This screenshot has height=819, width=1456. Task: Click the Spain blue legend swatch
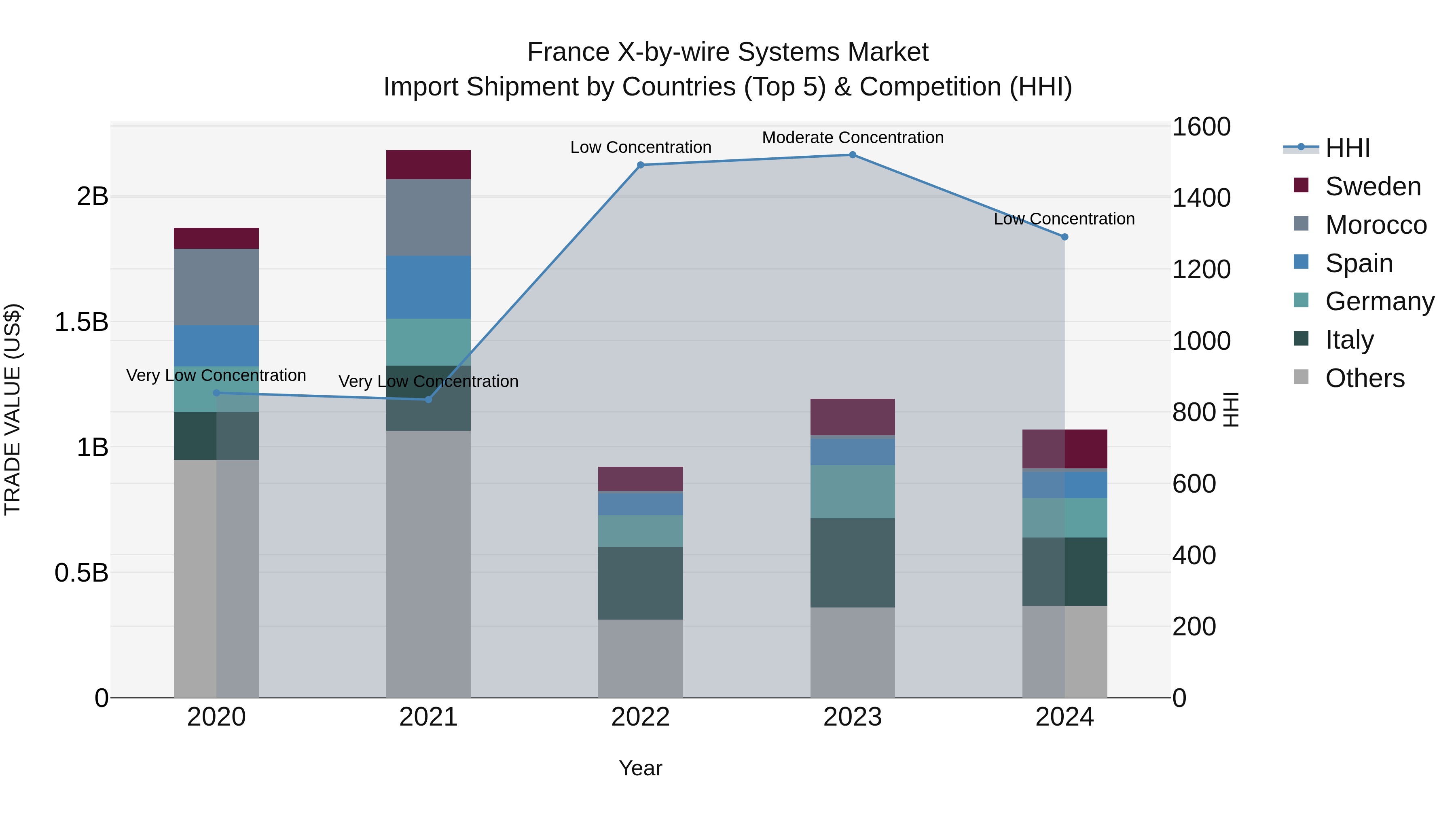[1301, 262]
